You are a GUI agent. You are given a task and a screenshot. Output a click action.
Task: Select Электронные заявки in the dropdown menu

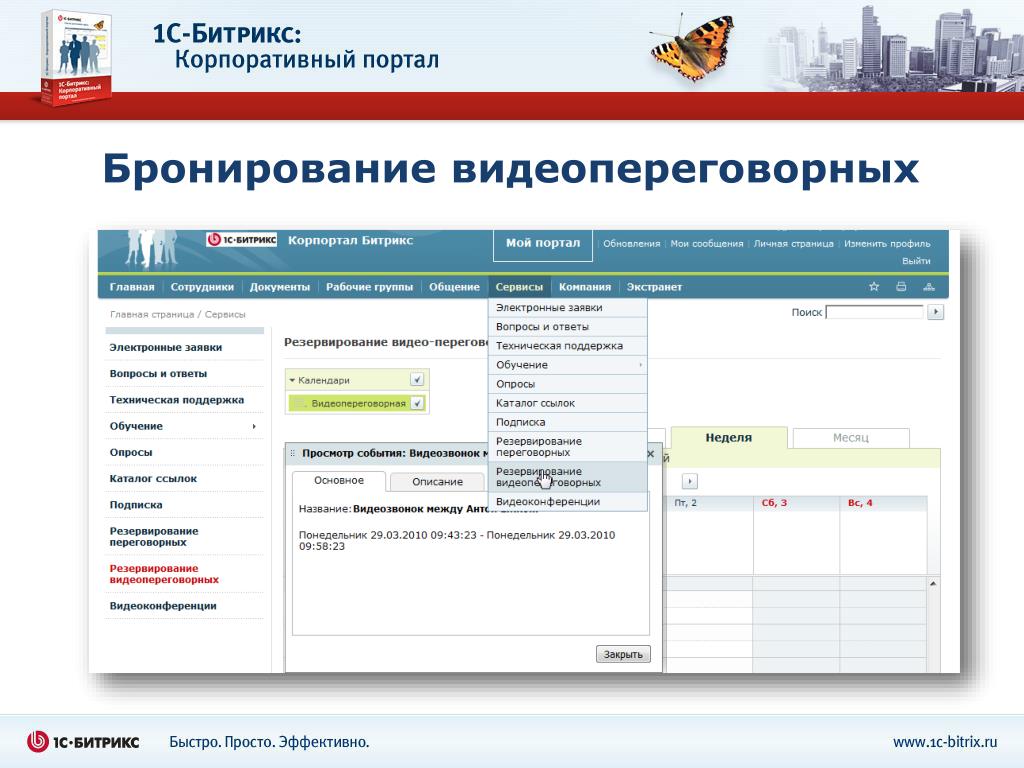(568, 308)
